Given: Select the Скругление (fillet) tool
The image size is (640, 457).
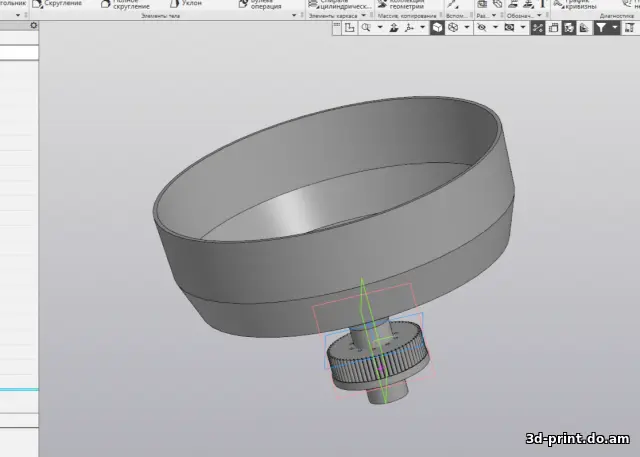Looking at the screenshot, I should [57, 4].
